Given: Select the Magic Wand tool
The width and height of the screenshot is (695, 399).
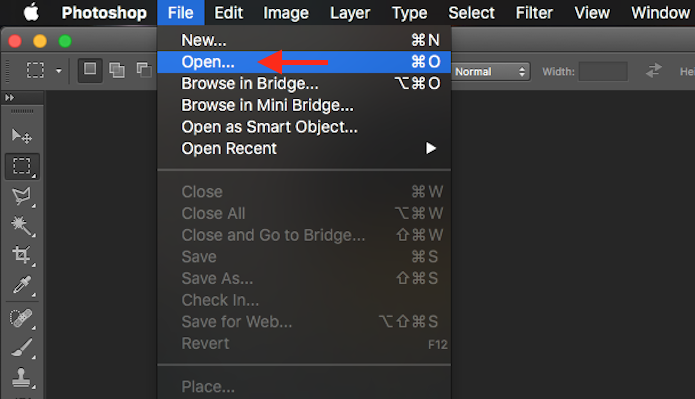Looking at the screenshot, I should [22, 226].
